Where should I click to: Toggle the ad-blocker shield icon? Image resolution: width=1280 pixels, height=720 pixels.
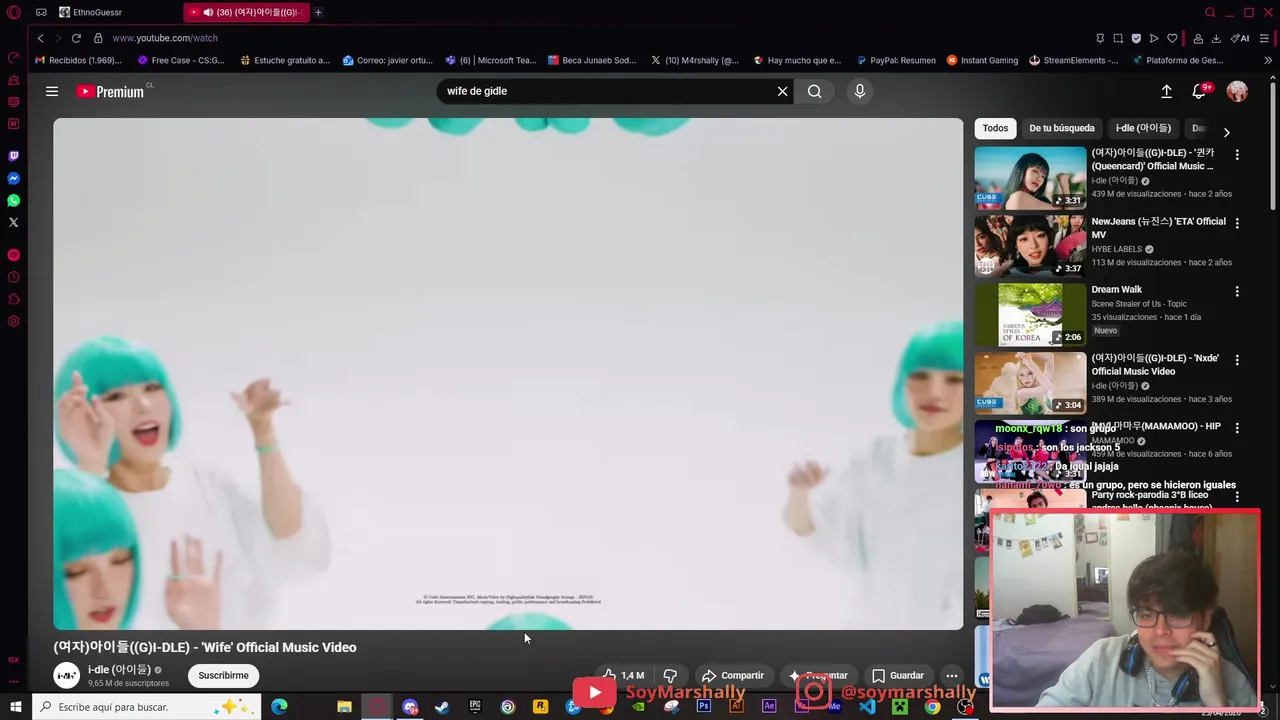coord(1136,38)
